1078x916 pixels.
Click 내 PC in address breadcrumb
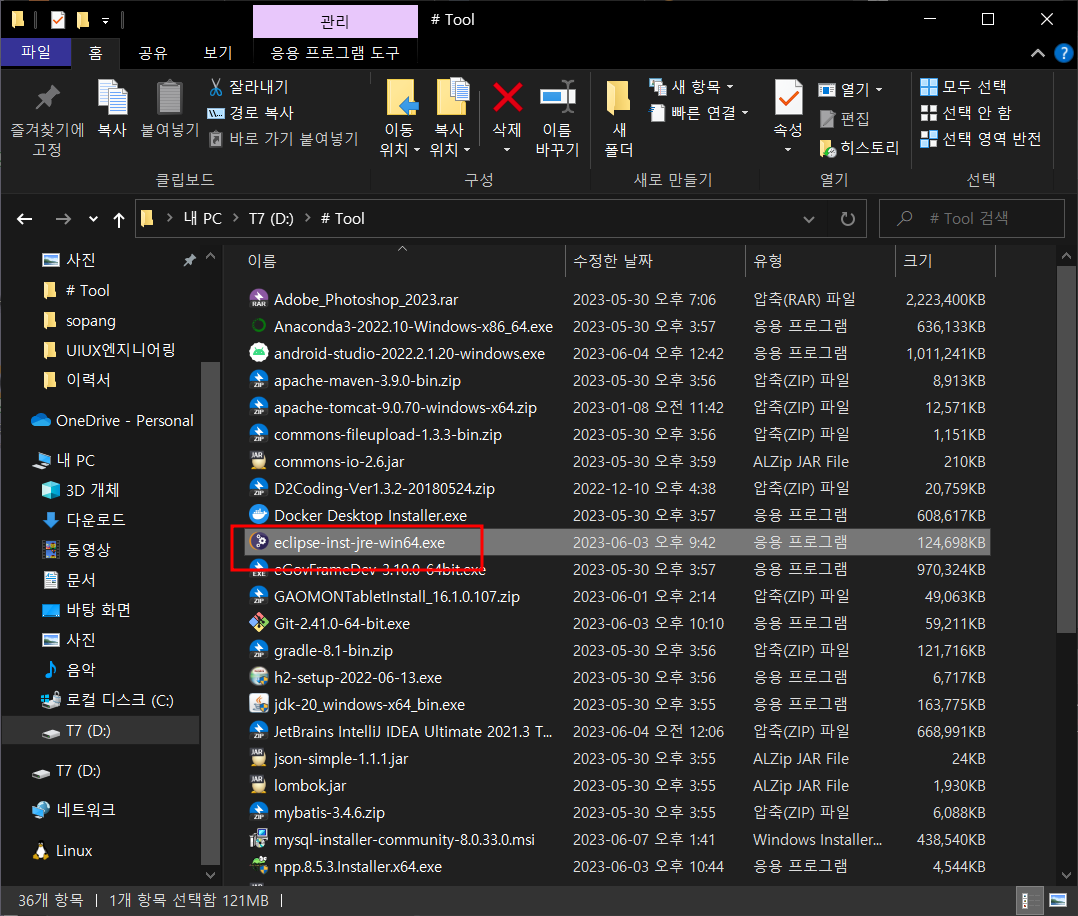click(203, 219)
